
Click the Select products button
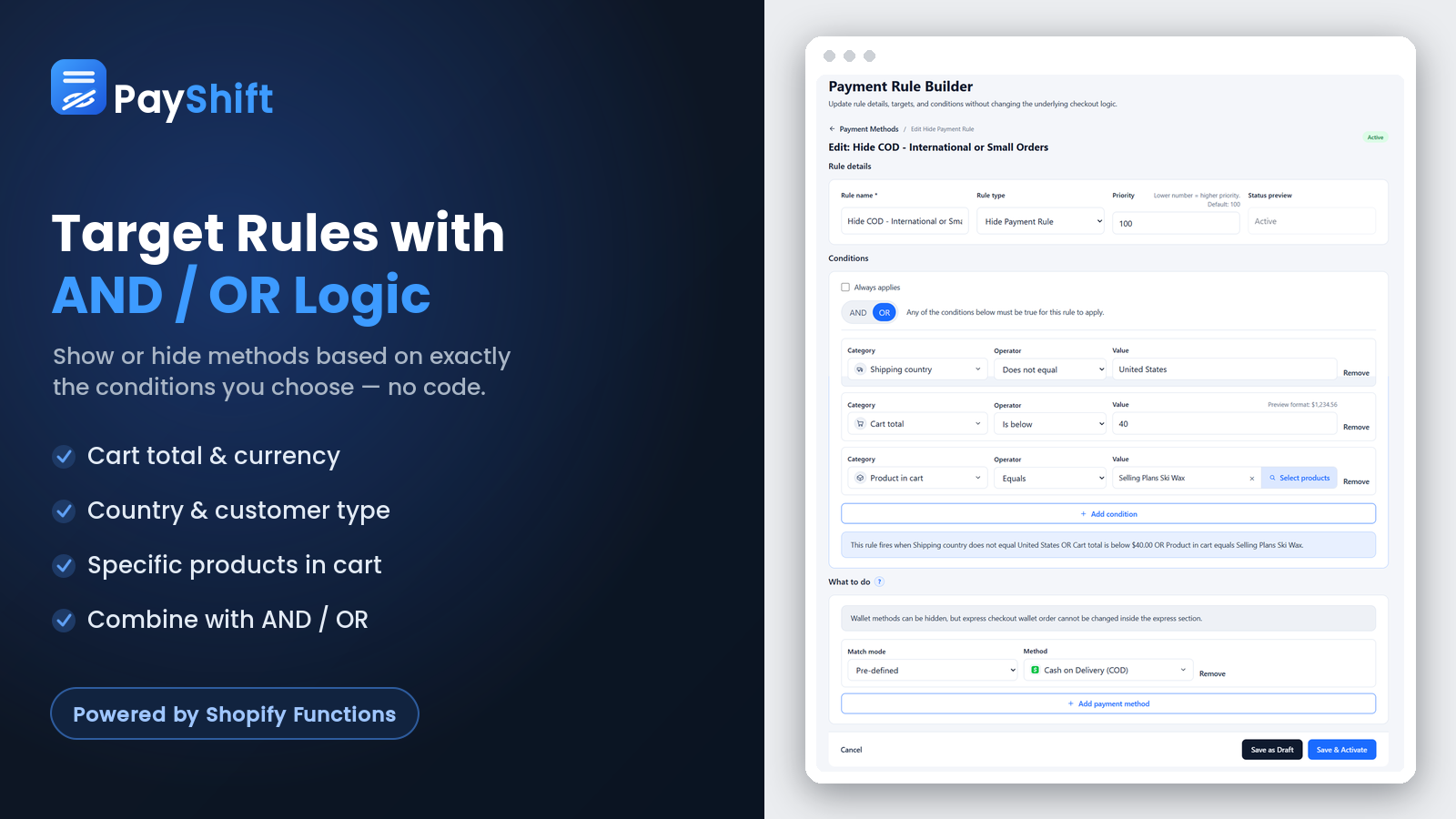point(1299,478)
